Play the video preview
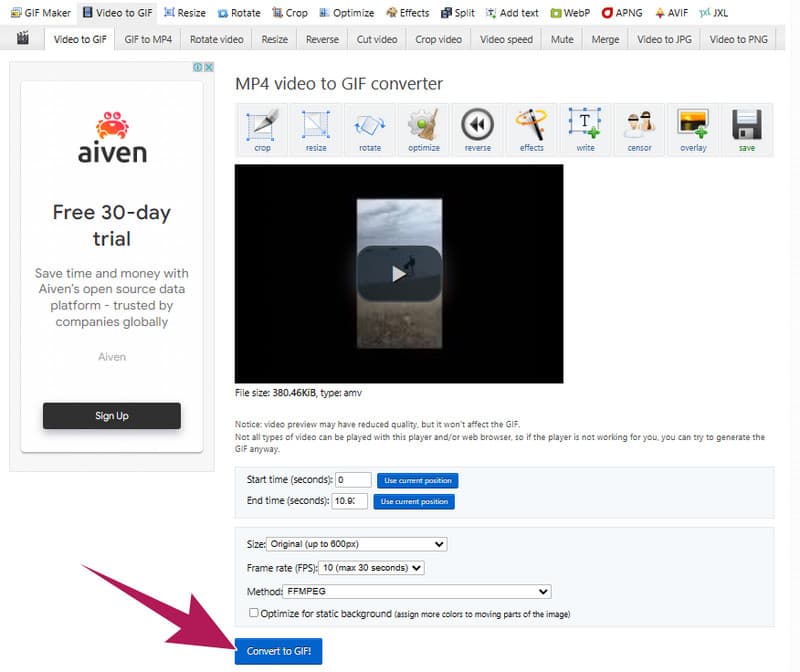Viewport: 800px width, 672px height. [x=399, y=273]
